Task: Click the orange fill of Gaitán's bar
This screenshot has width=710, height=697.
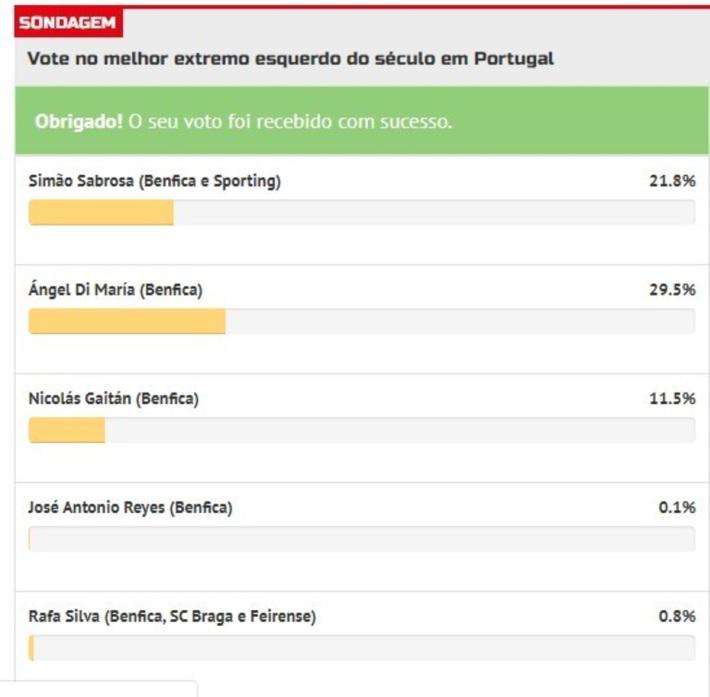Action: click(x=66, y=430)
